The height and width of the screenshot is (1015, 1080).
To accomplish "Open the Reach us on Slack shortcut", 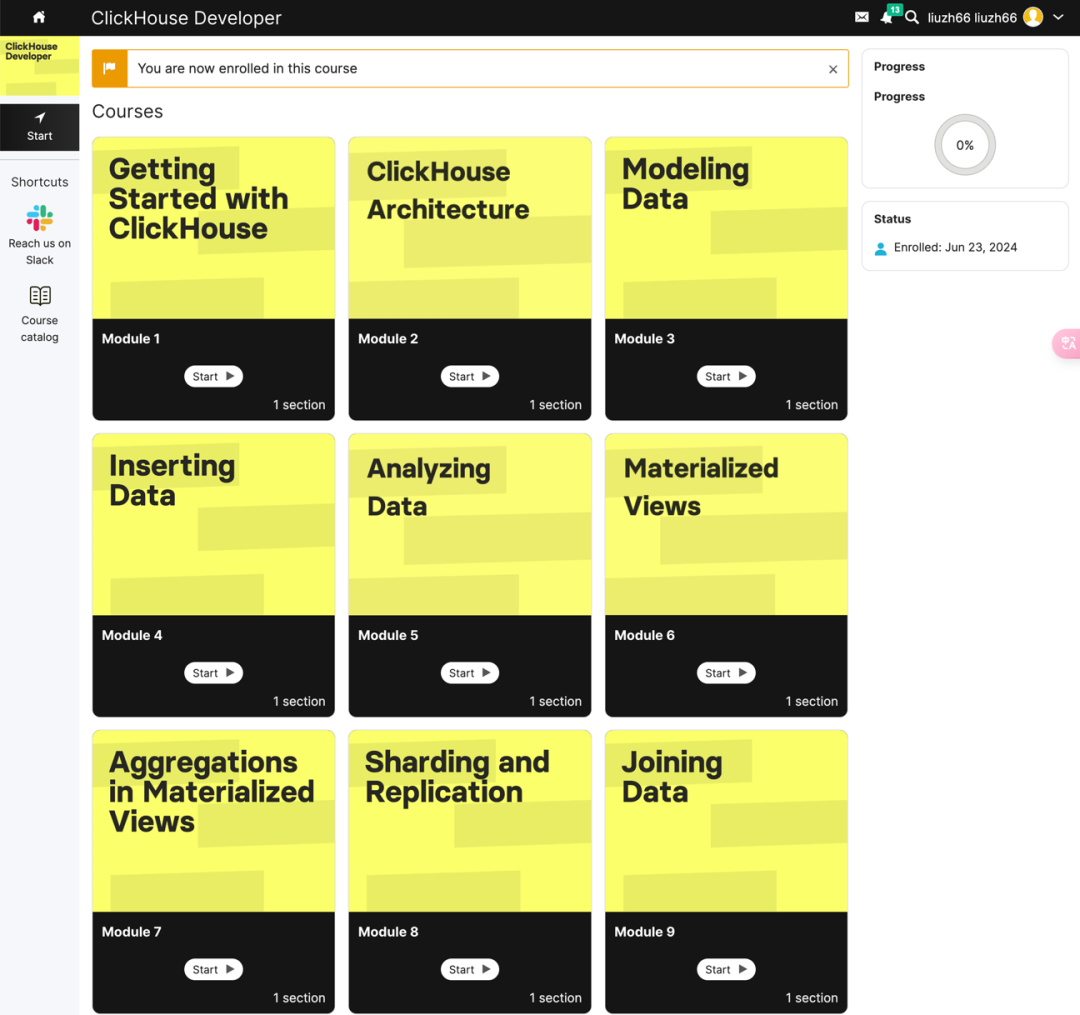I will click(x=39, y=235).
